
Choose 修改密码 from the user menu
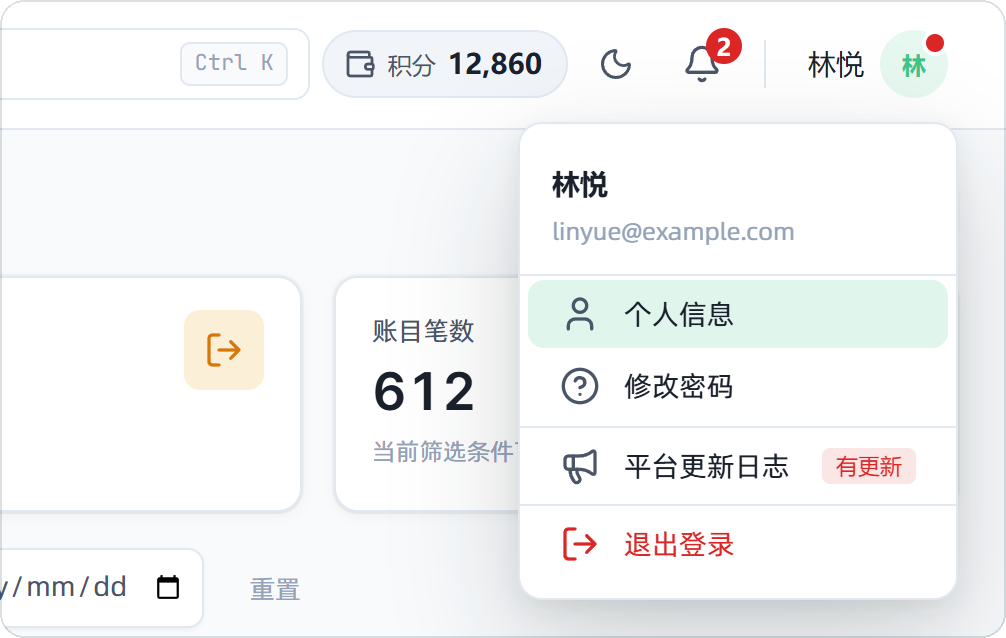tap(738, 386)
